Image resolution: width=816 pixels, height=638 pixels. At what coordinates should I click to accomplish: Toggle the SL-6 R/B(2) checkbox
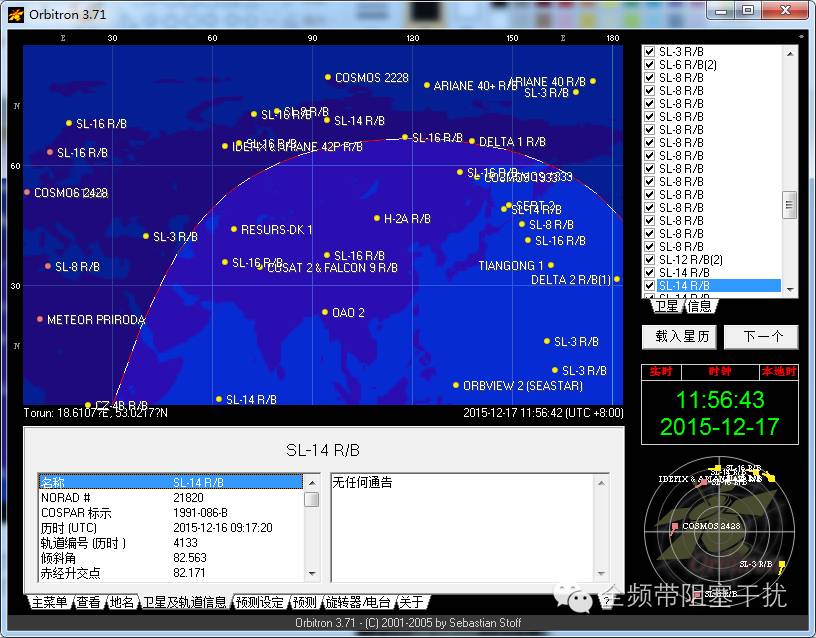tap(649, 65)
